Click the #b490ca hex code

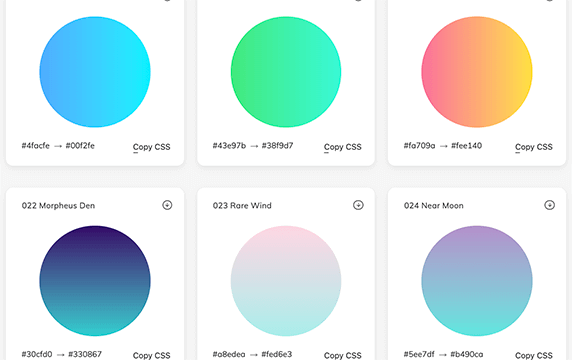(467, 354)
